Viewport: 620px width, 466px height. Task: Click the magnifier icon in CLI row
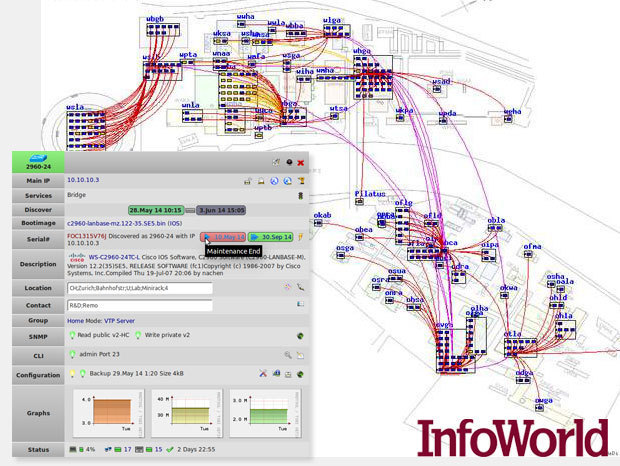click(x=287, y=355)
